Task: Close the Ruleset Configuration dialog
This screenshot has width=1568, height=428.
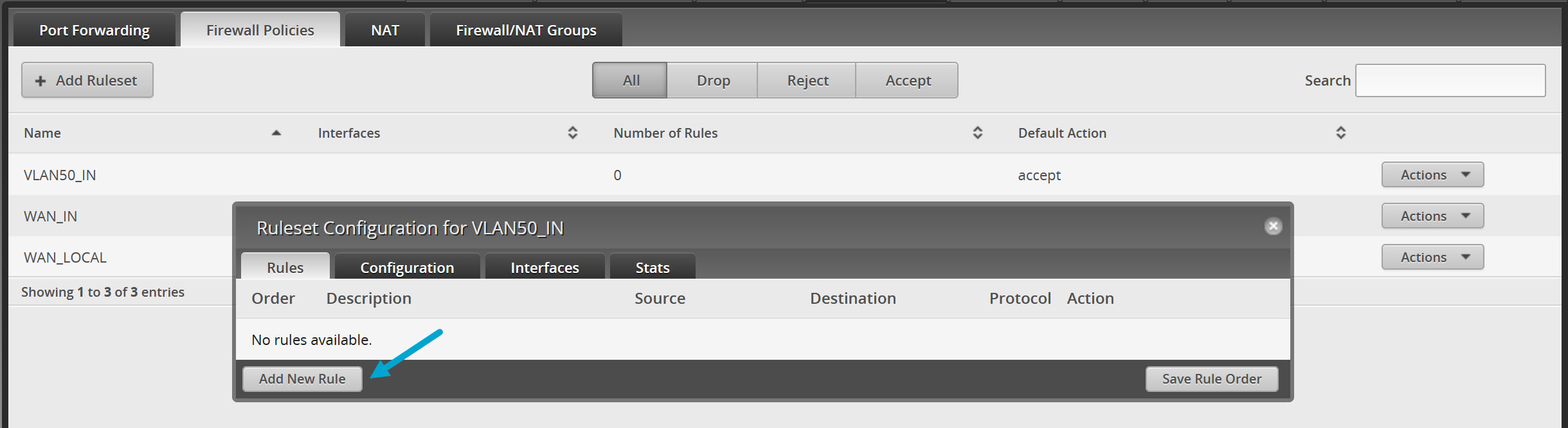Action: [1273, 227]
